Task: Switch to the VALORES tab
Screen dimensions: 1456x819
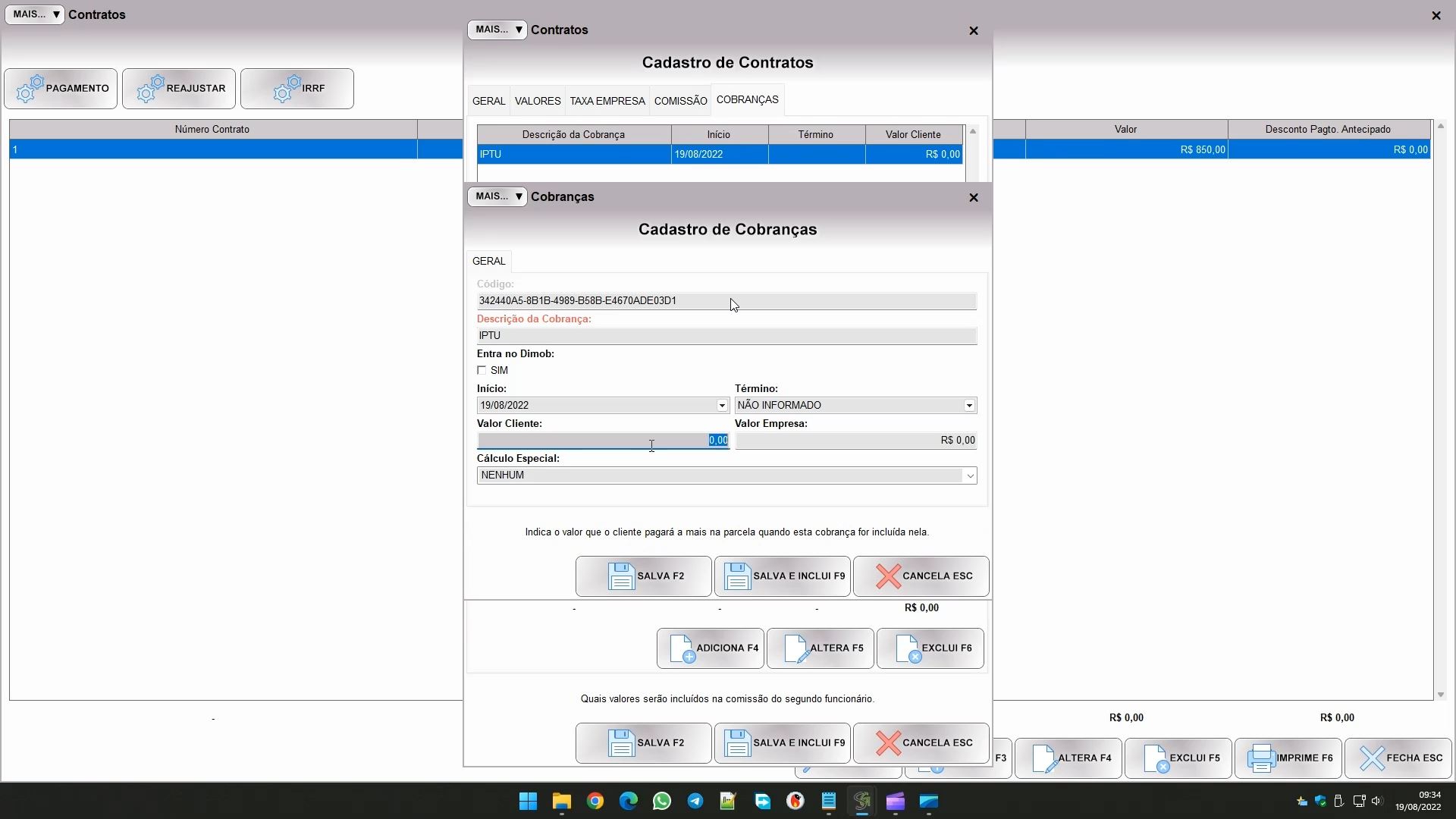Action: tap(538, 101)
